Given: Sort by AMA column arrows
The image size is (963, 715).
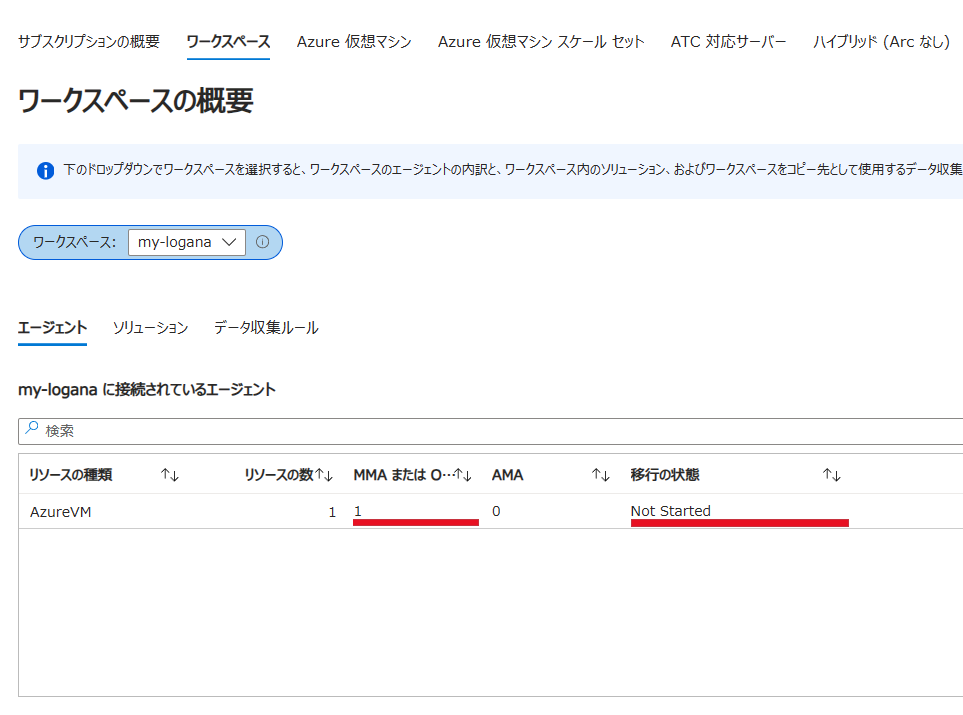Looking at the screenshot, I should point(600,475).
